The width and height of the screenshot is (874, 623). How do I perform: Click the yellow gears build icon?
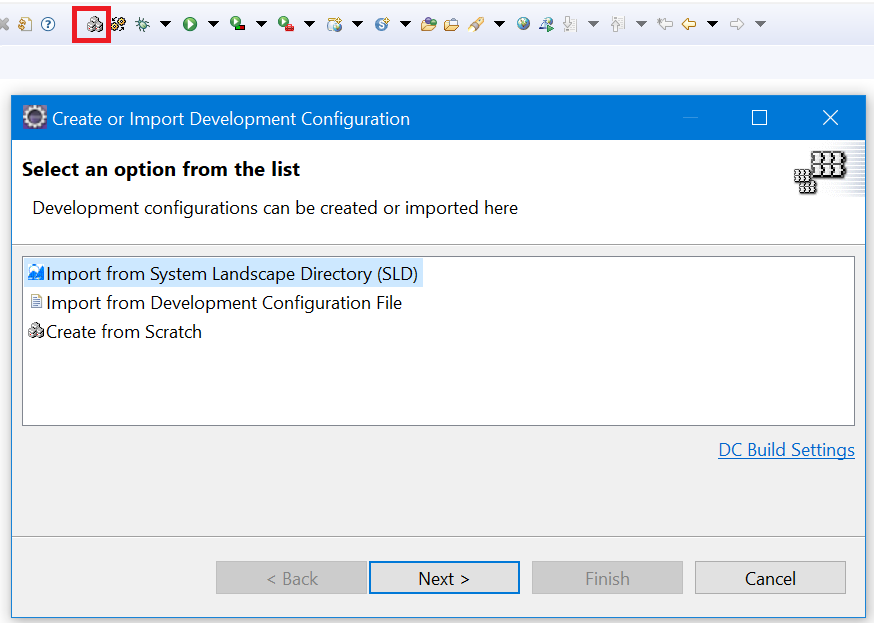118,24
